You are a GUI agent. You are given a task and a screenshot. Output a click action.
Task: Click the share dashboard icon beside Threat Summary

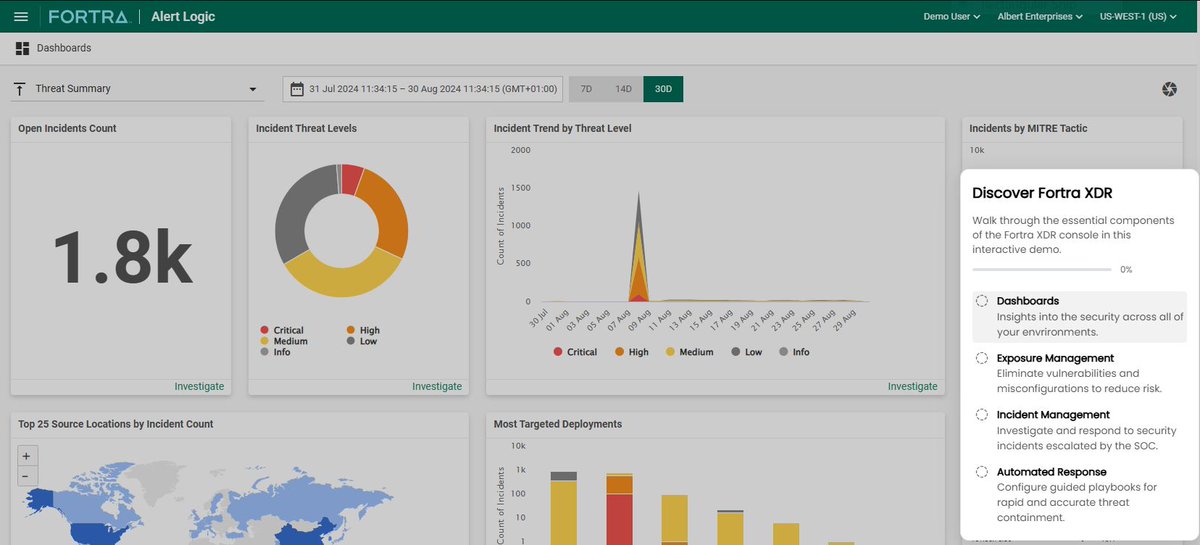tap(19, 89)
